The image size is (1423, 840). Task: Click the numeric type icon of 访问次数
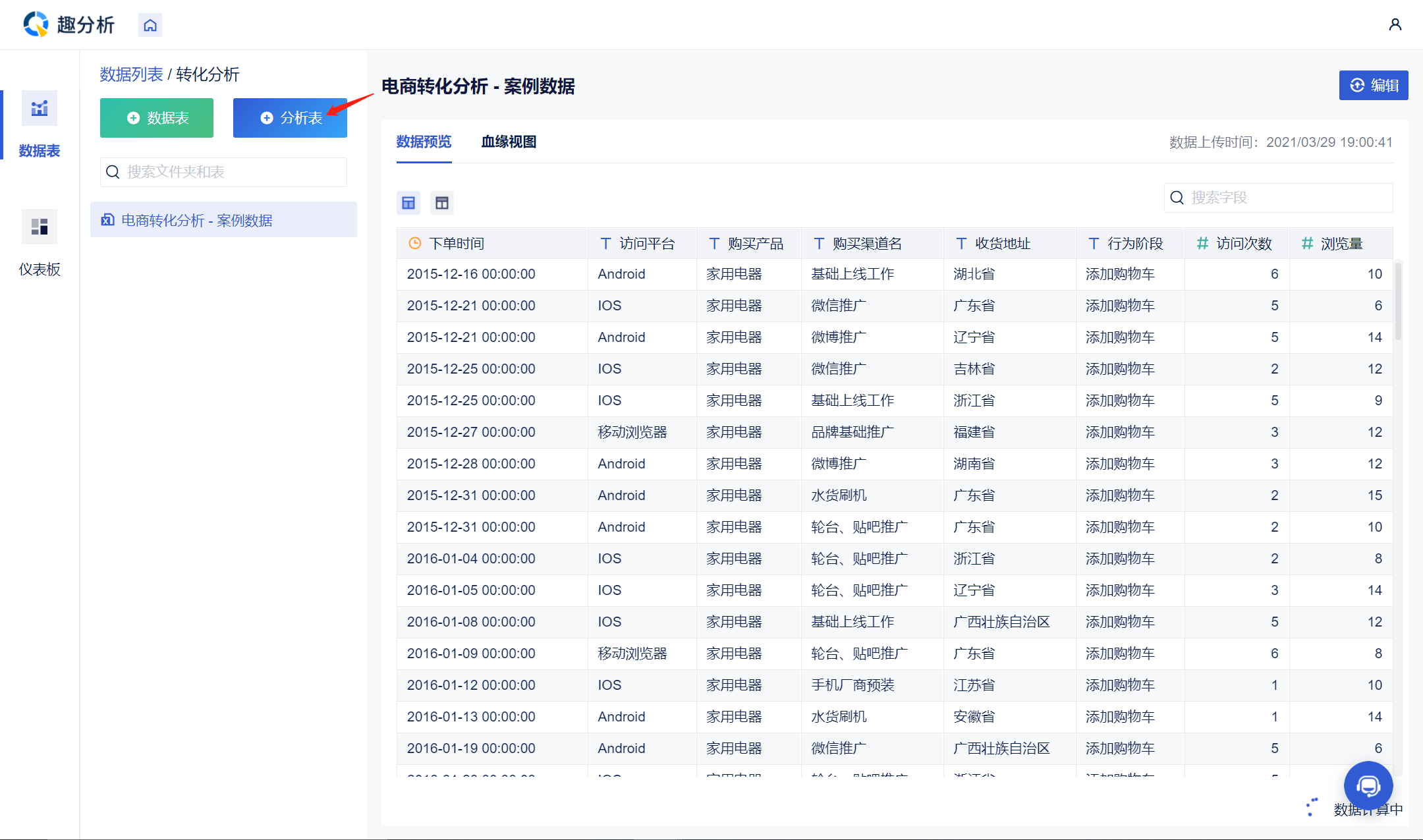pyautogui.click(x=1202, y=244)
